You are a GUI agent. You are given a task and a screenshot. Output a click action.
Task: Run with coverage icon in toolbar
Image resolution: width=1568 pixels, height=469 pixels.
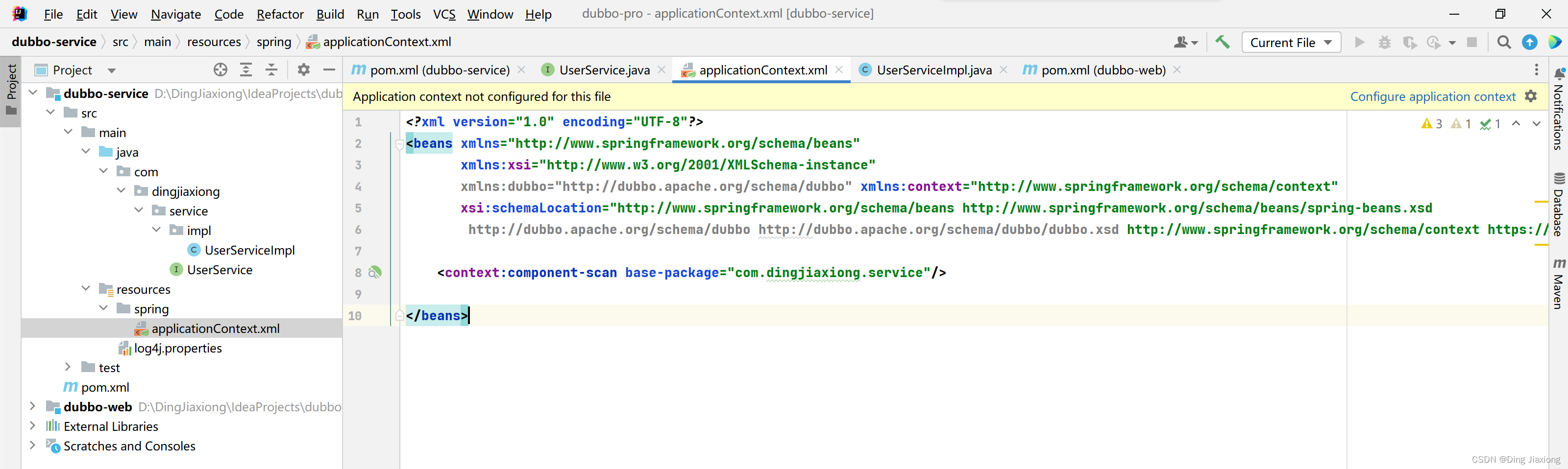tap(1409, 42)
